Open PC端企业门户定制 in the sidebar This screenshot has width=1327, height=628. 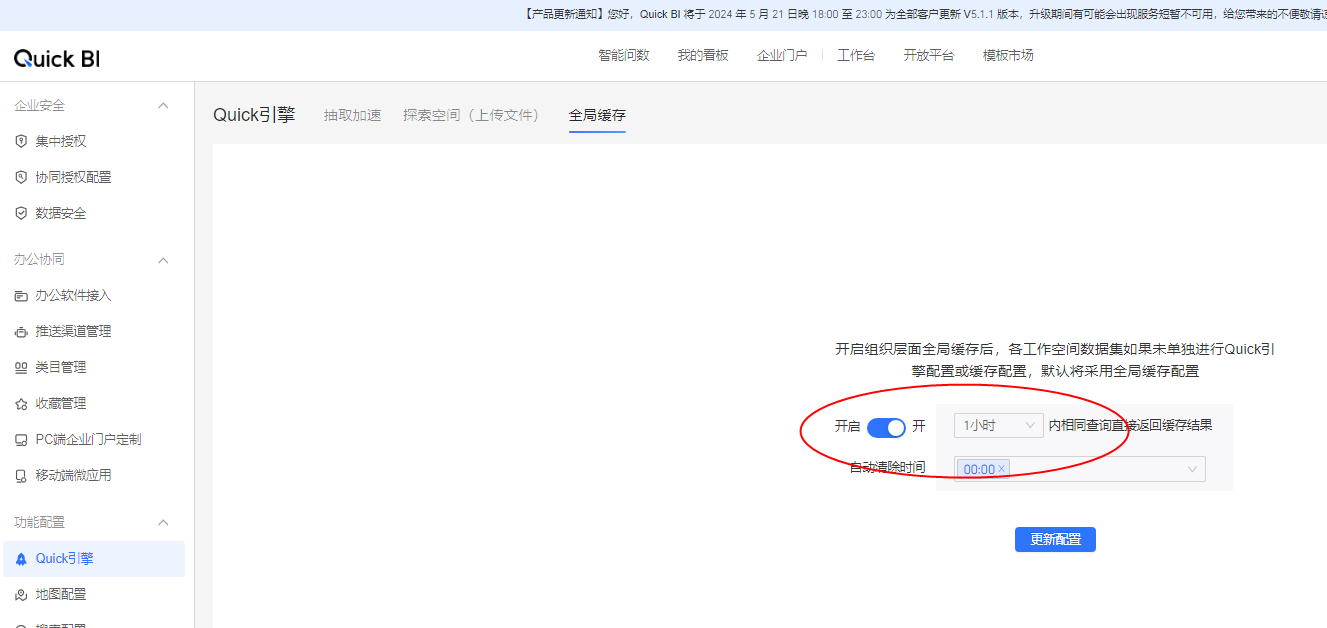click(89, 440)
